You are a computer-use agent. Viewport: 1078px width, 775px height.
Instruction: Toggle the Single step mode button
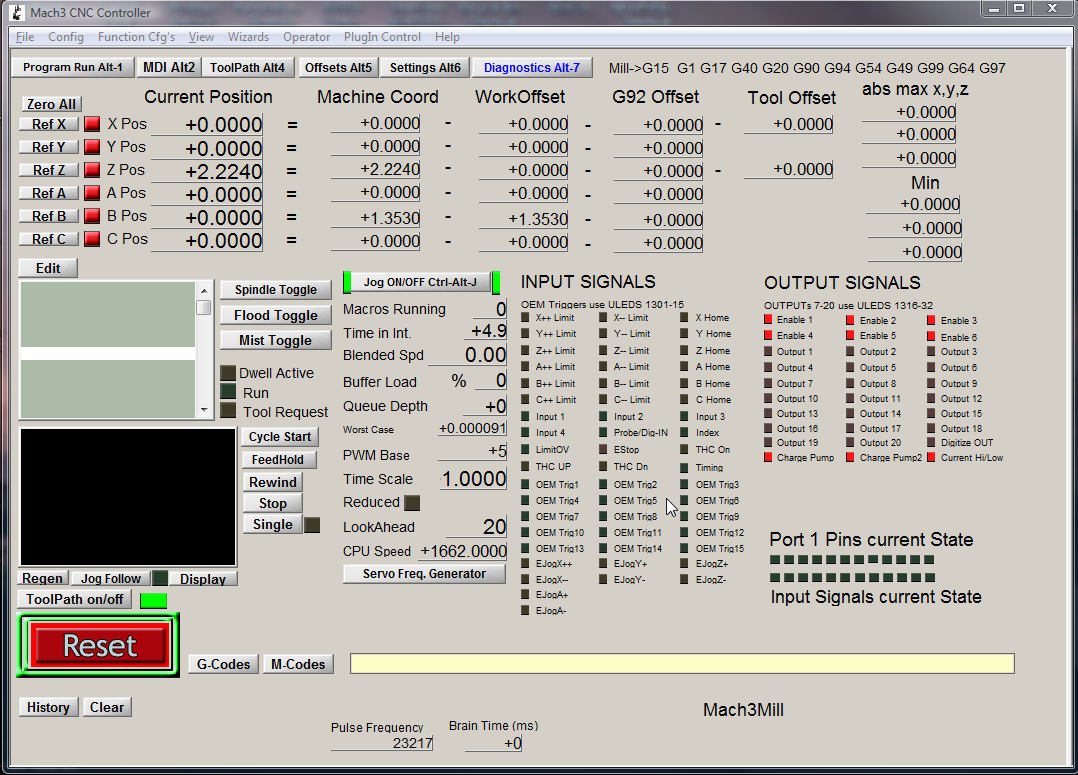272,524
